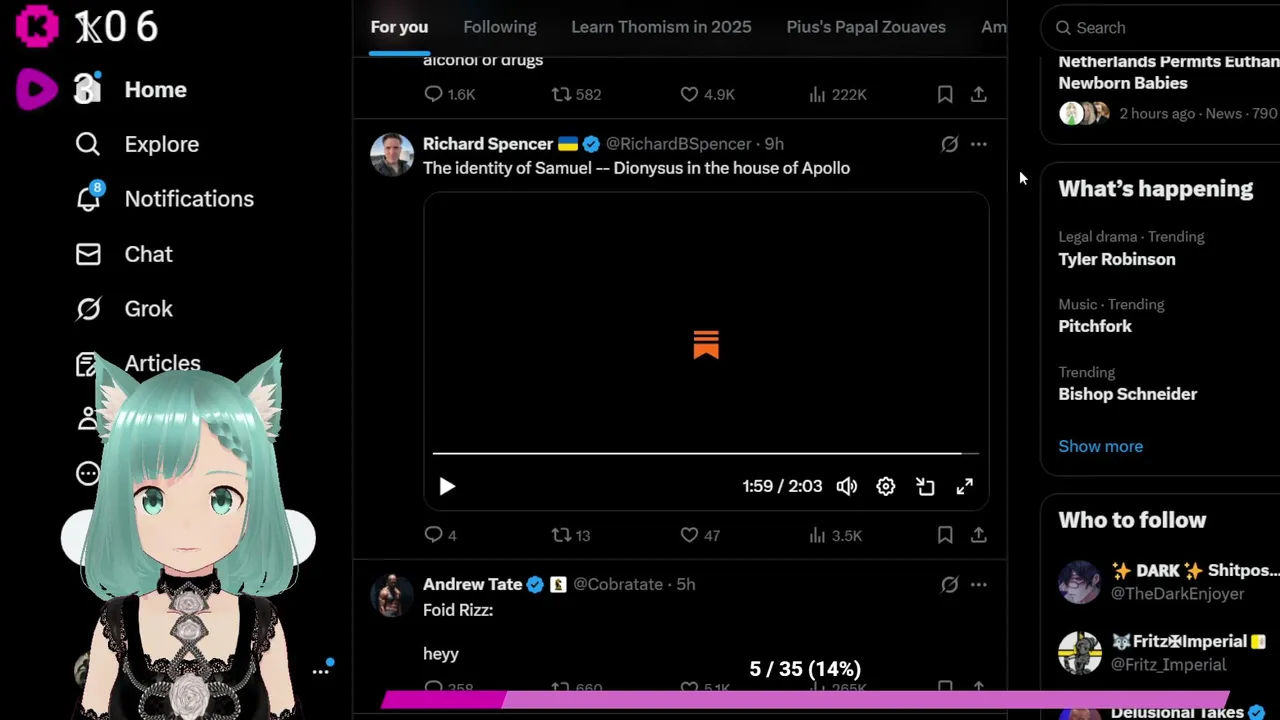Screen dimensions: 1280x720
Task: Open the @RichardBSpencer handle link
Action: pos(678,144)
